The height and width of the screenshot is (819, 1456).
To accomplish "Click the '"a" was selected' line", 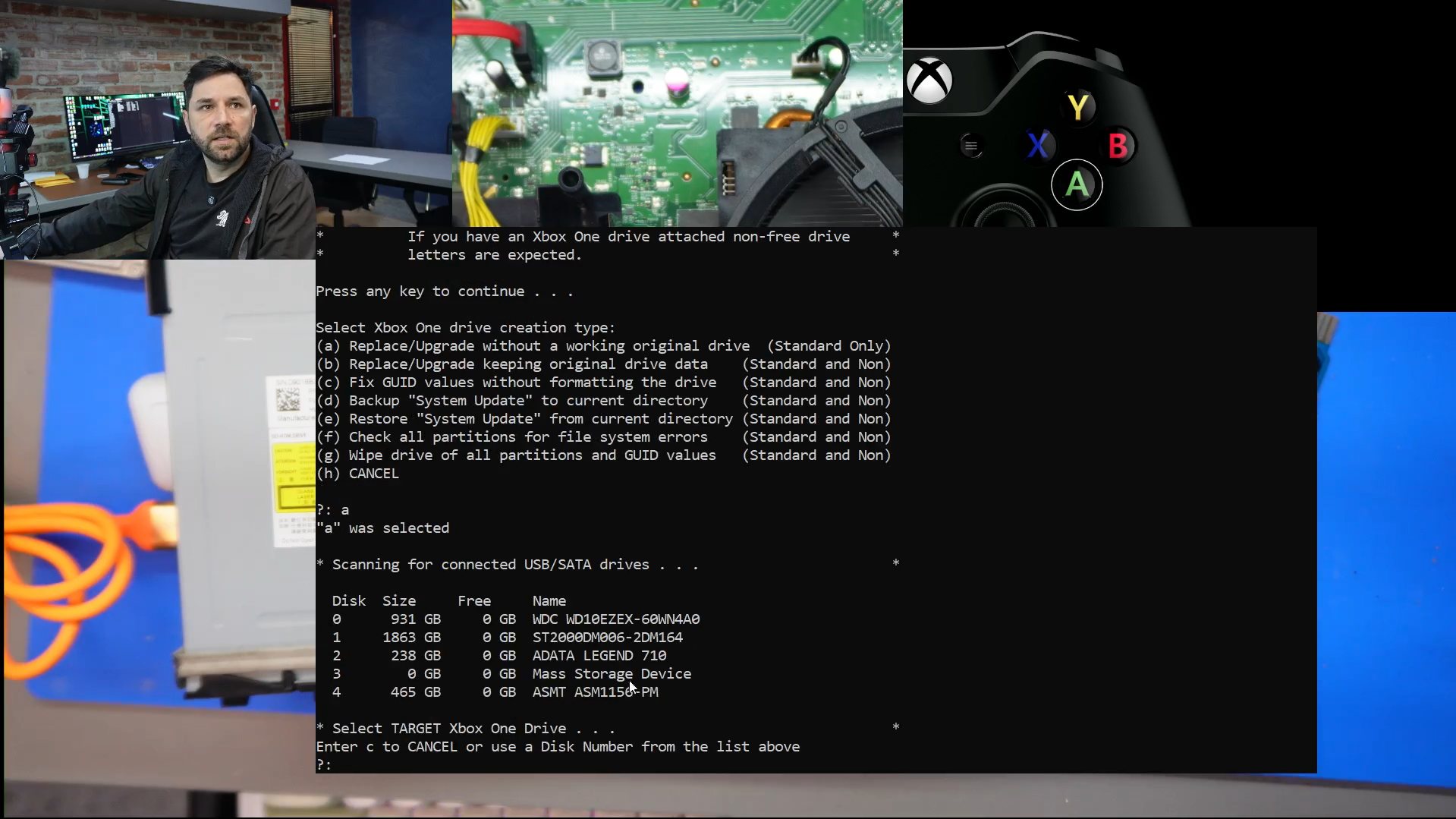I will pyautogui.click(x=383, y=528).
